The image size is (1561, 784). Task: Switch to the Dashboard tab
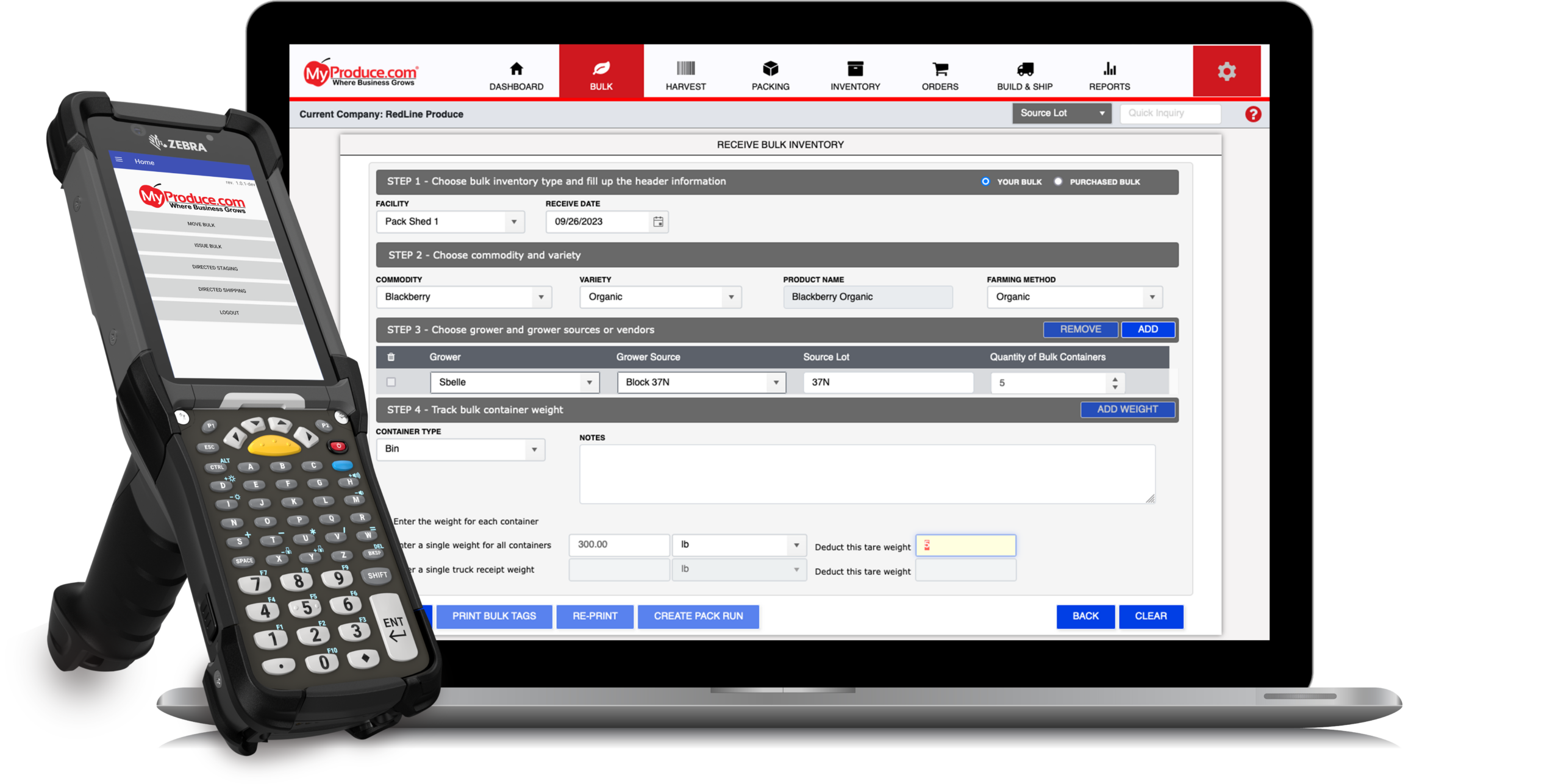point(516,76)
